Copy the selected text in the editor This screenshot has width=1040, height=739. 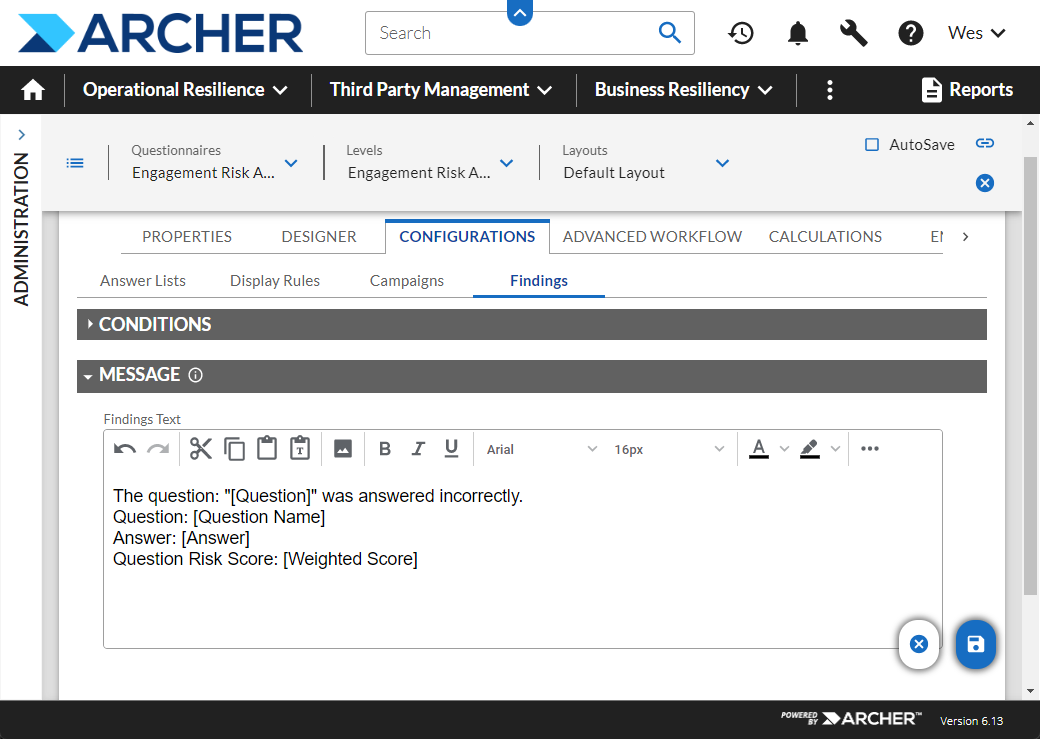tap(234, 449)
